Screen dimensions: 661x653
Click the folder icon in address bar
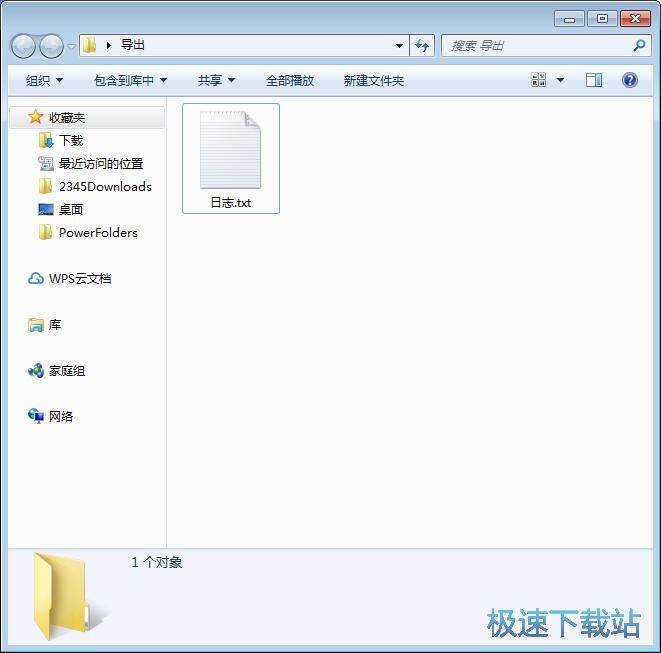89,45
